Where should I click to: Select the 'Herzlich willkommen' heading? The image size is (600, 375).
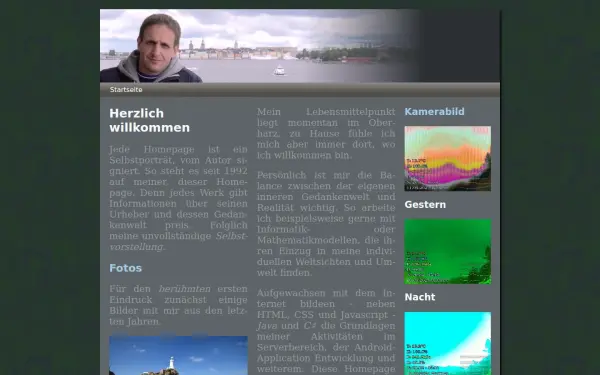tap(149, 121)
